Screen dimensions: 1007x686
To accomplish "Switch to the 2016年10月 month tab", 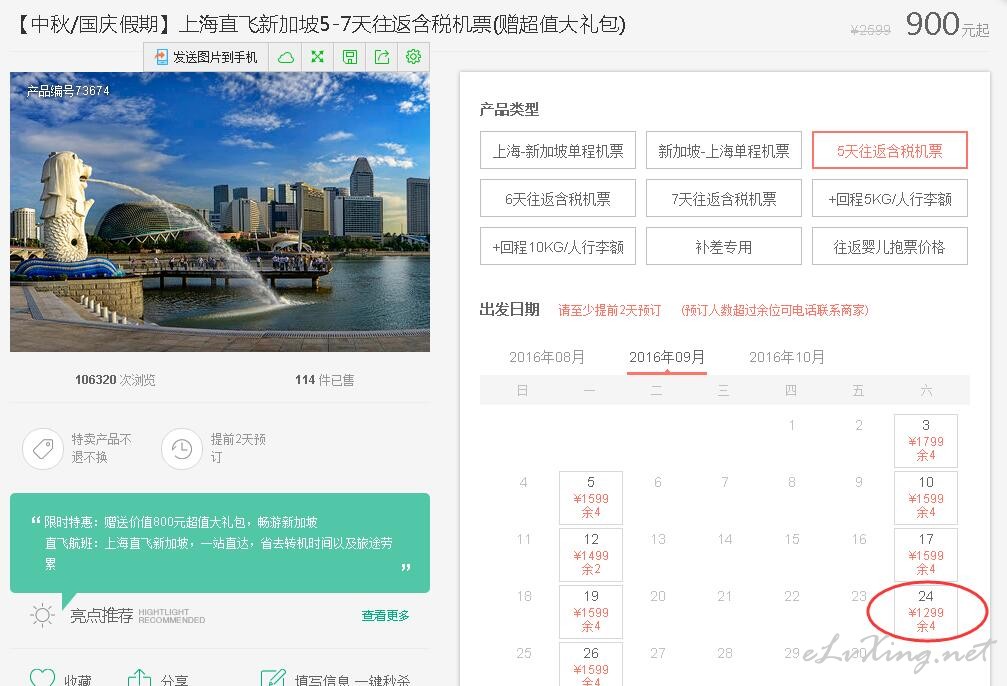I will 787,357.
